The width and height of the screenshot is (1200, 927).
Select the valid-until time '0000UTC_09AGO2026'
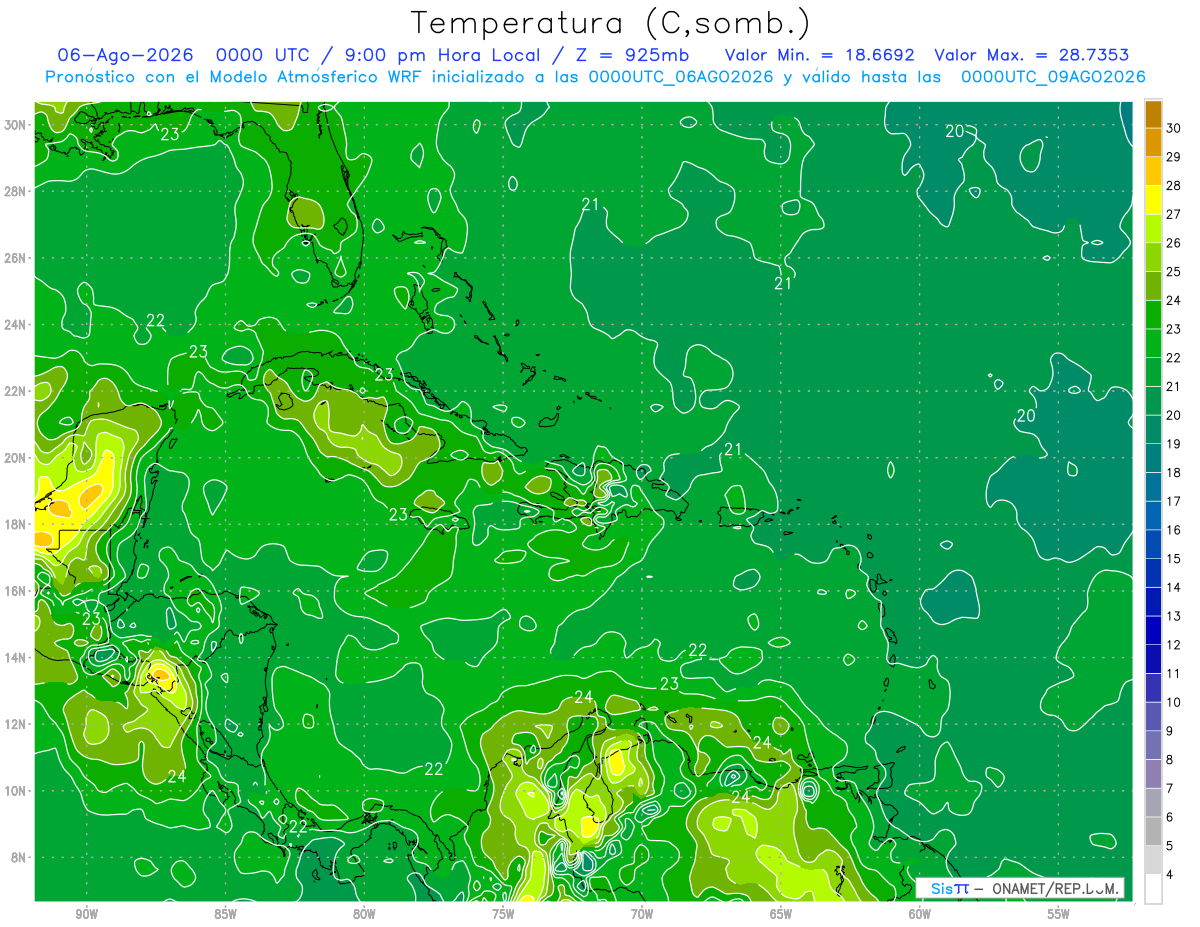tap(1053, 77)
